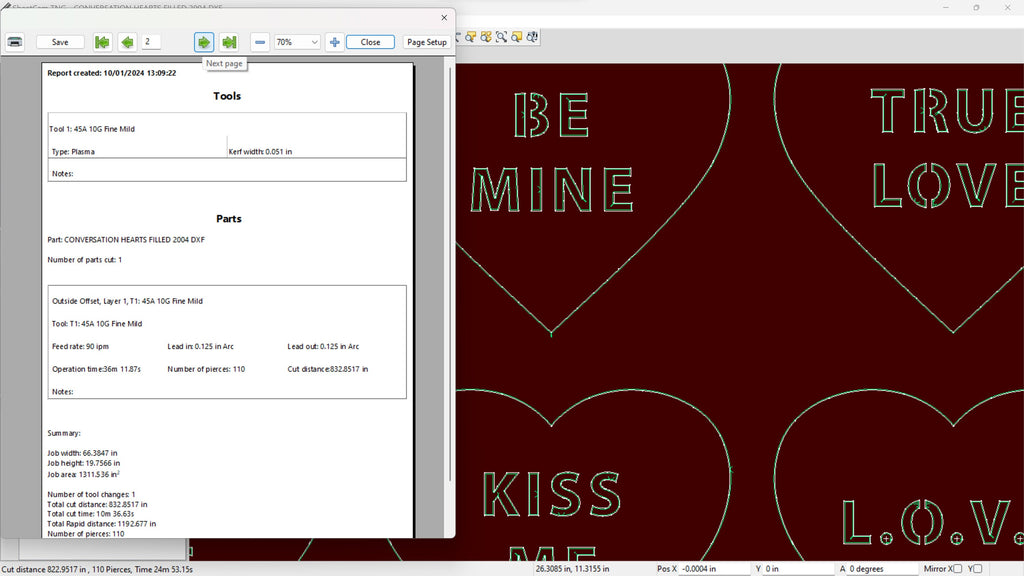Zoom in report with blue plus icon

pyautogui.click(x=334, y=42)
